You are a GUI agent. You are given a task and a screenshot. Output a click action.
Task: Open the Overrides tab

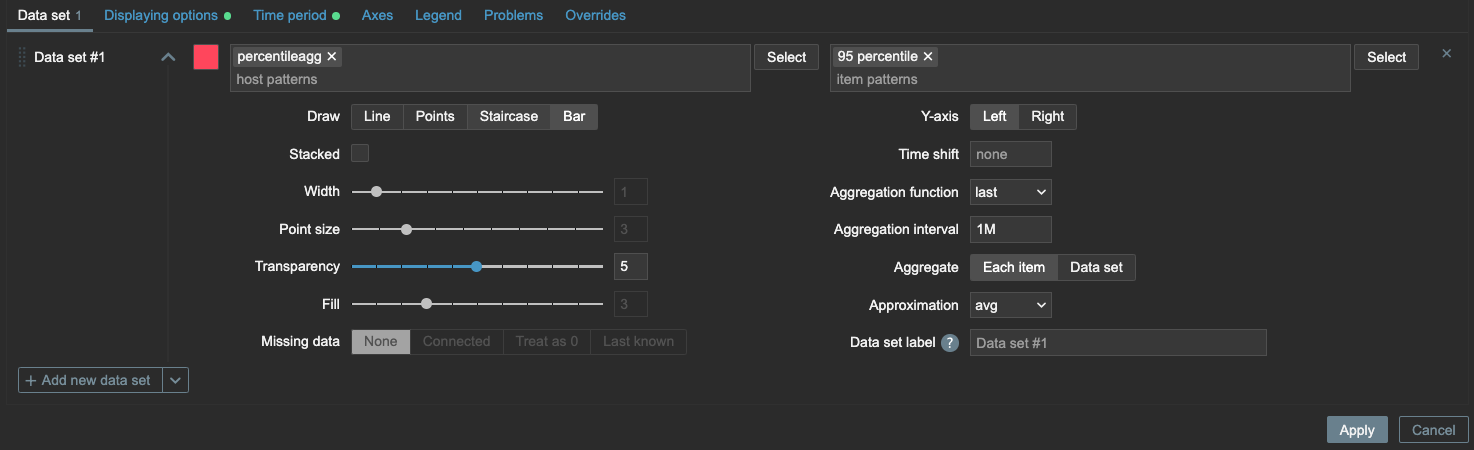(595, 16)
